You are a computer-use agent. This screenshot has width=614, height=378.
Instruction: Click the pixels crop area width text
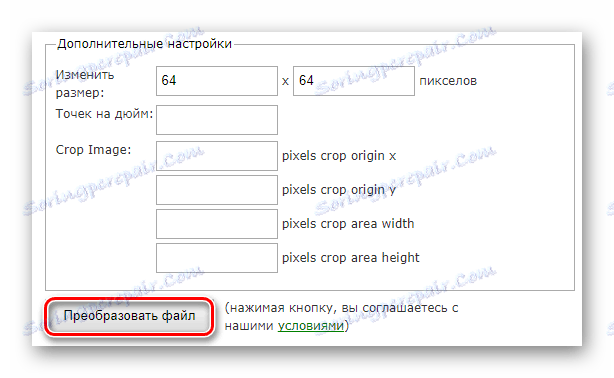348,224
